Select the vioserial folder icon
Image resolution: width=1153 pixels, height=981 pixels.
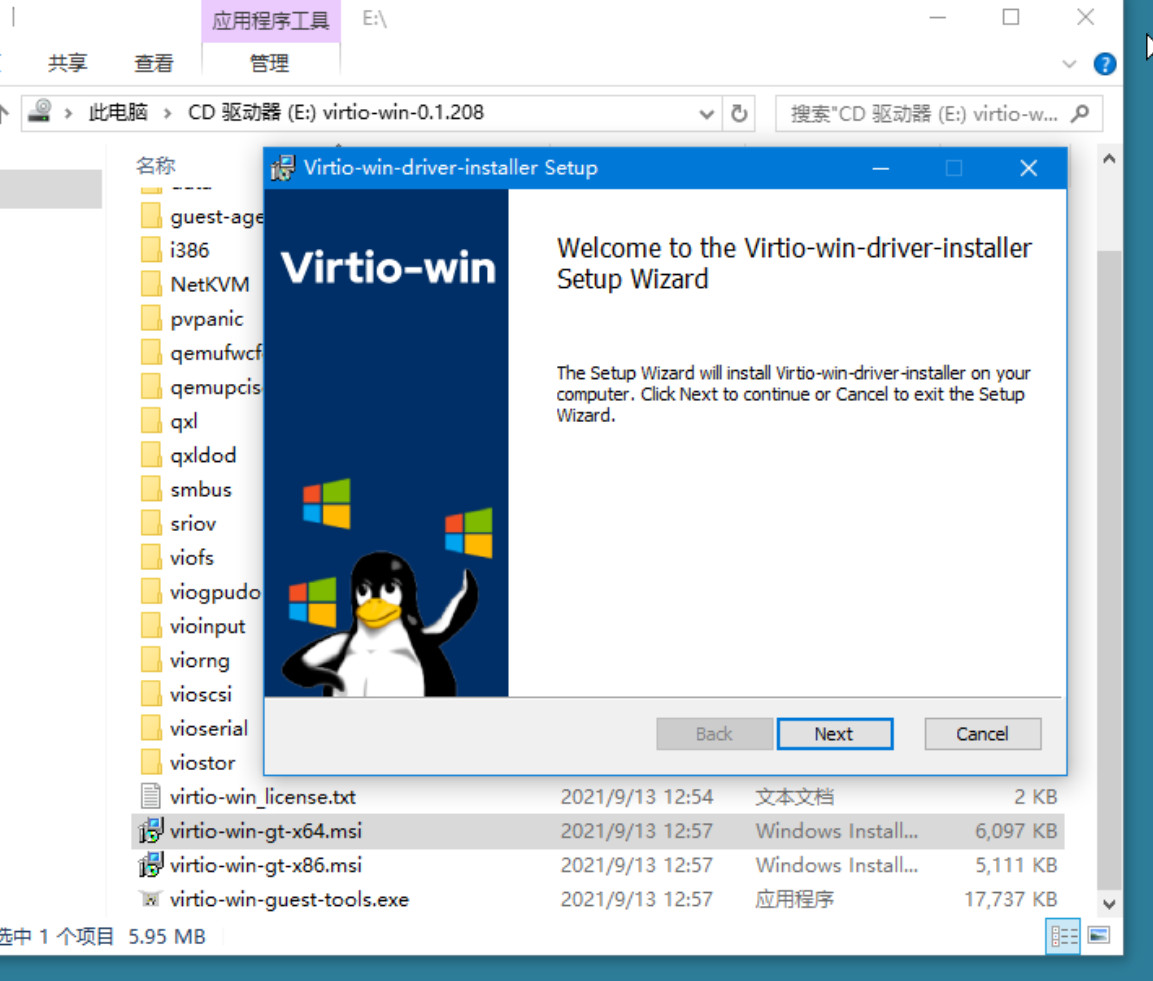click(x=151, y=728)
